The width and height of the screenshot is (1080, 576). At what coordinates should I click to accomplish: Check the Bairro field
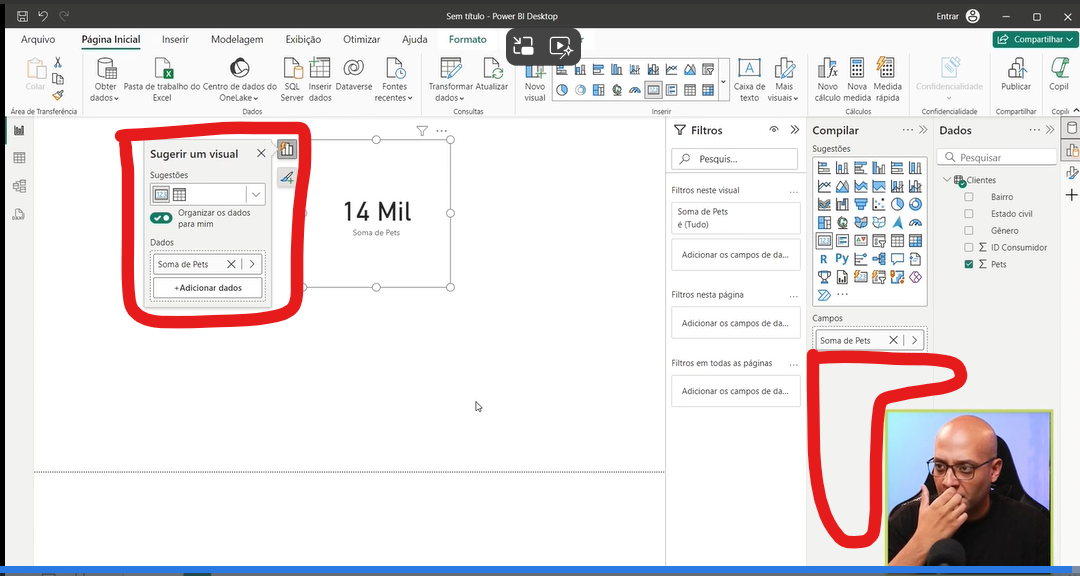tap(969, 197)
